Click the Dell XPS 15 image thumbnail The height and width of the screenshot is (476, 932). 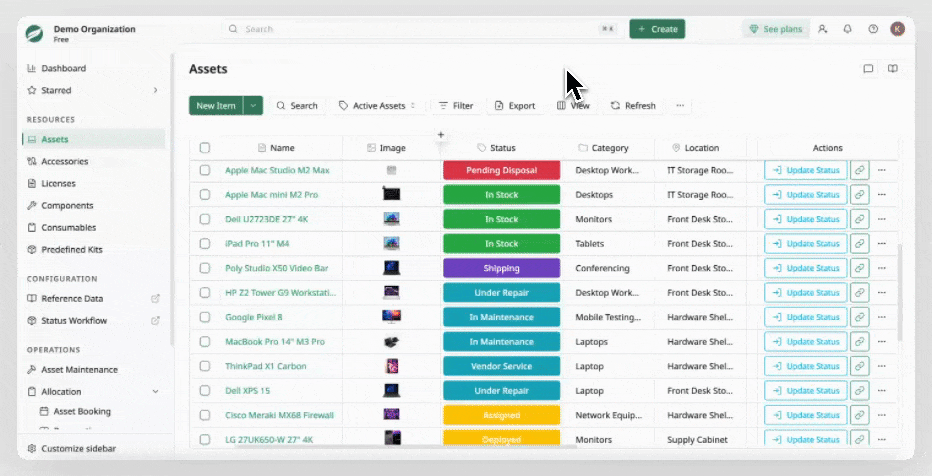[x=391, y=391]
